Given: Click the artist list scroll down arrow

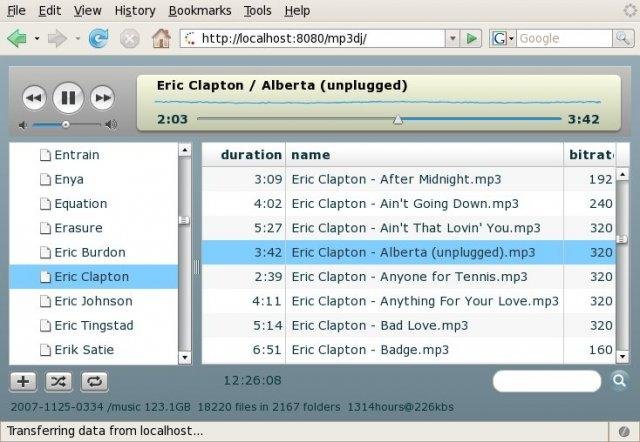Looking at the screenshot, I should point(184,358).
